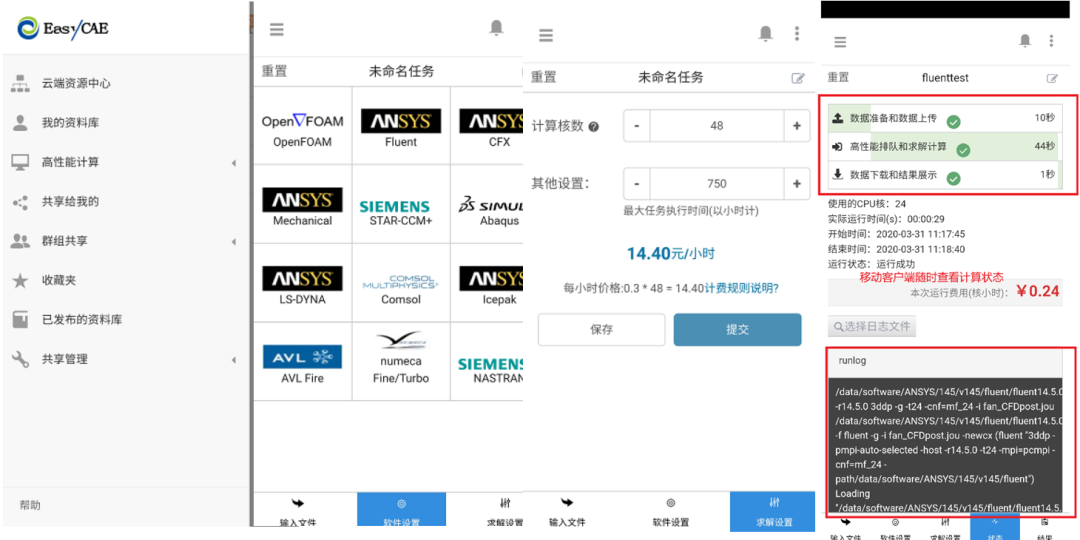Click the 计算核数 help question icon
1080x540 pixels.
pos(594,127)
